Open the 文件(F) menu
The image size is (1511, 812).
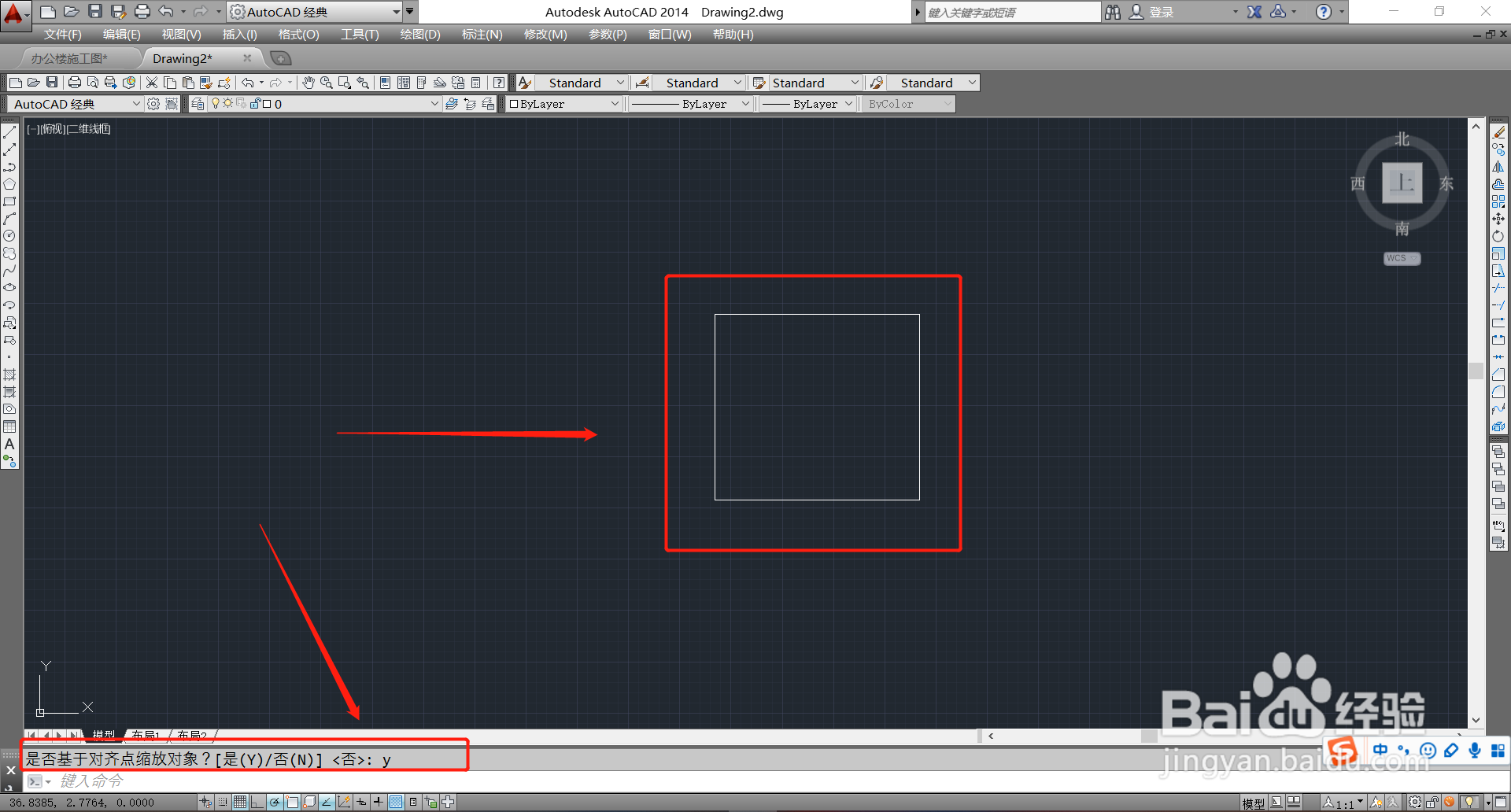62,35
